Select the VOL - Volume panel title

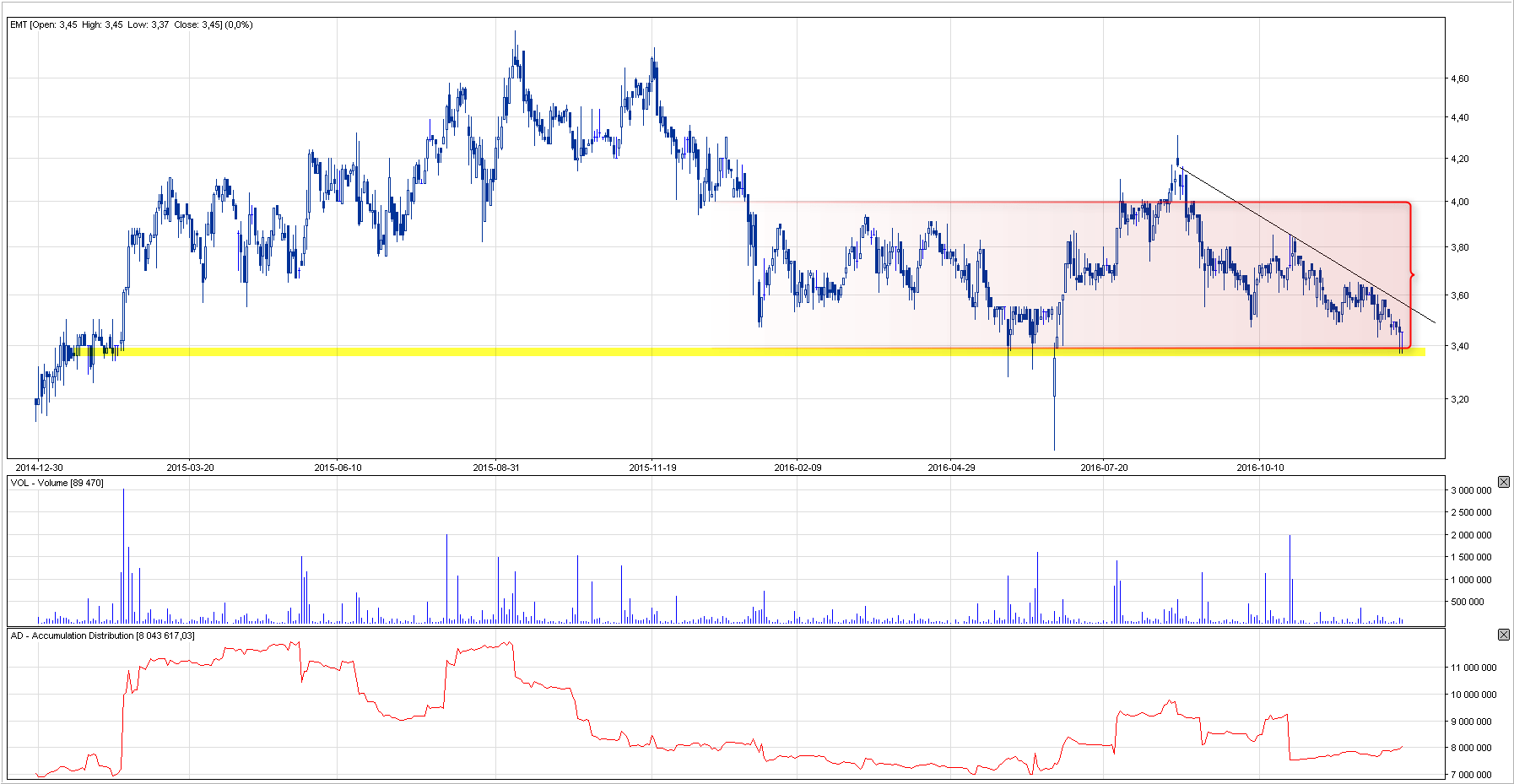[57, 483]
